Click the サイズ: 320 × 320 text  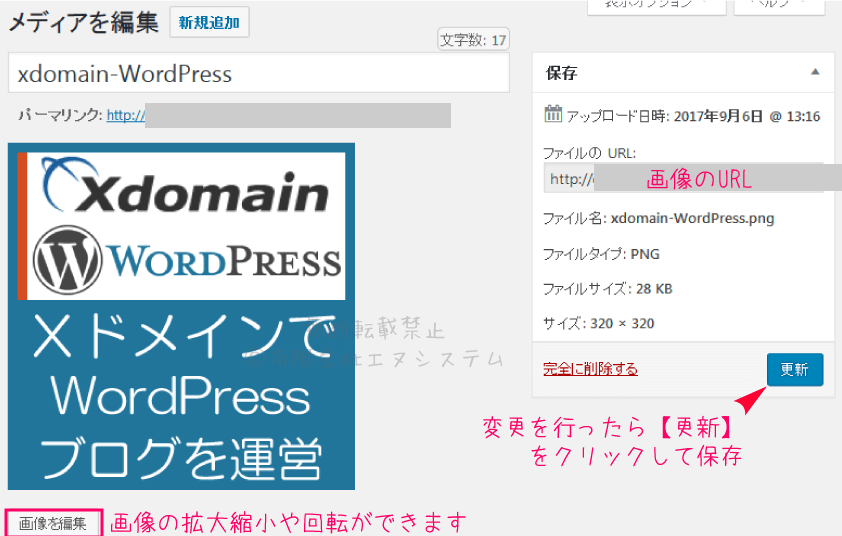(x=598, y=323)
